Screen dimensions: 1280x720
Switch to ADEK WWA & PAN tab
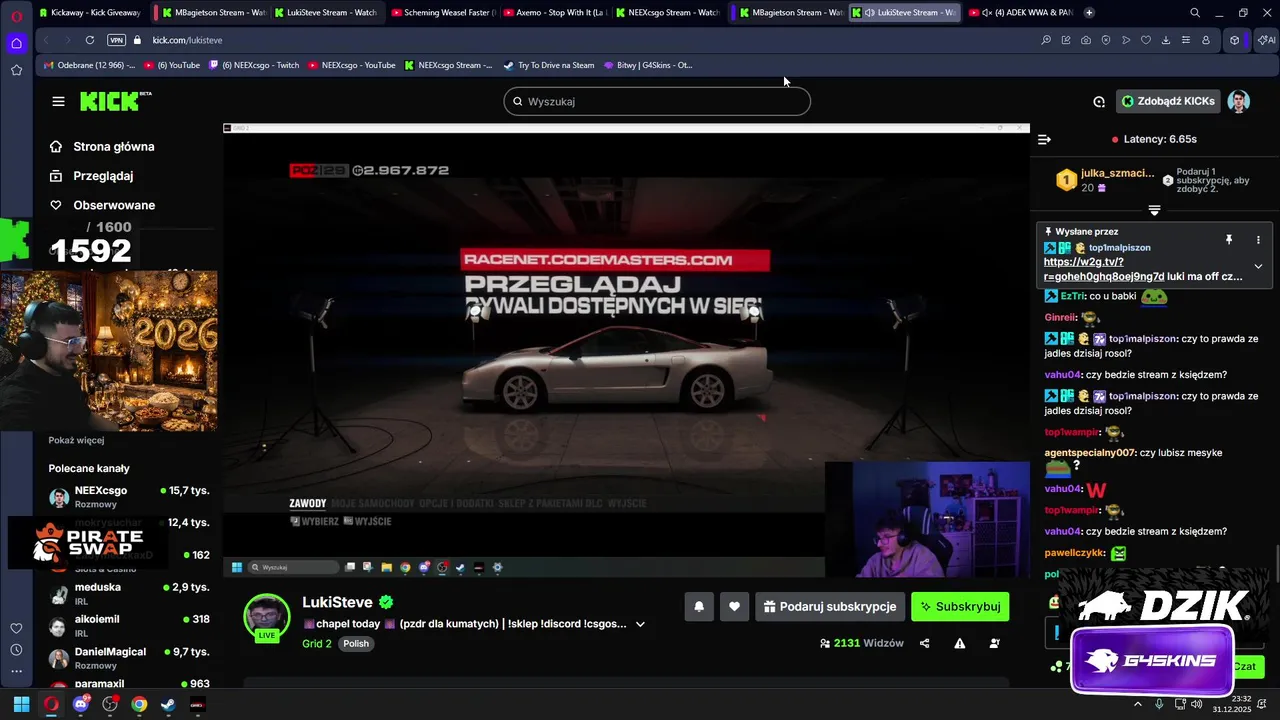tap(1020, 12)
